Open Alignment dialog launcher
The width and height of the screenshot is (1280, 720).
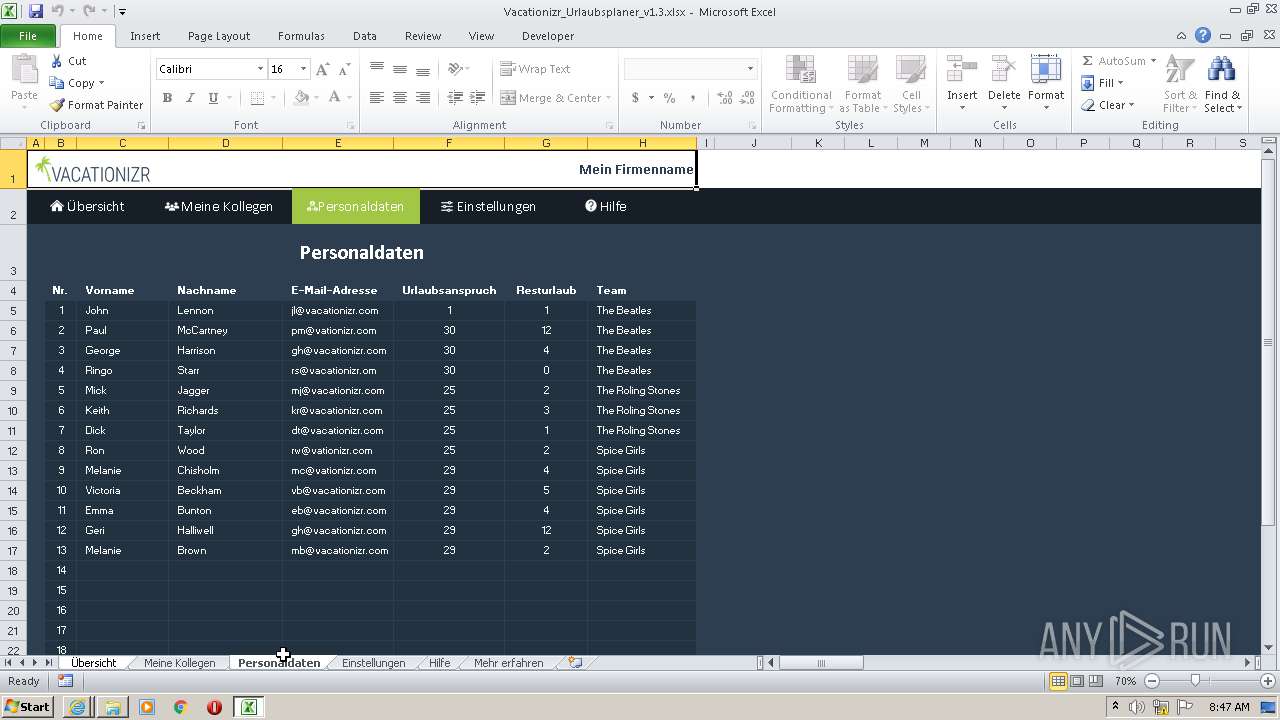point(609,126)
